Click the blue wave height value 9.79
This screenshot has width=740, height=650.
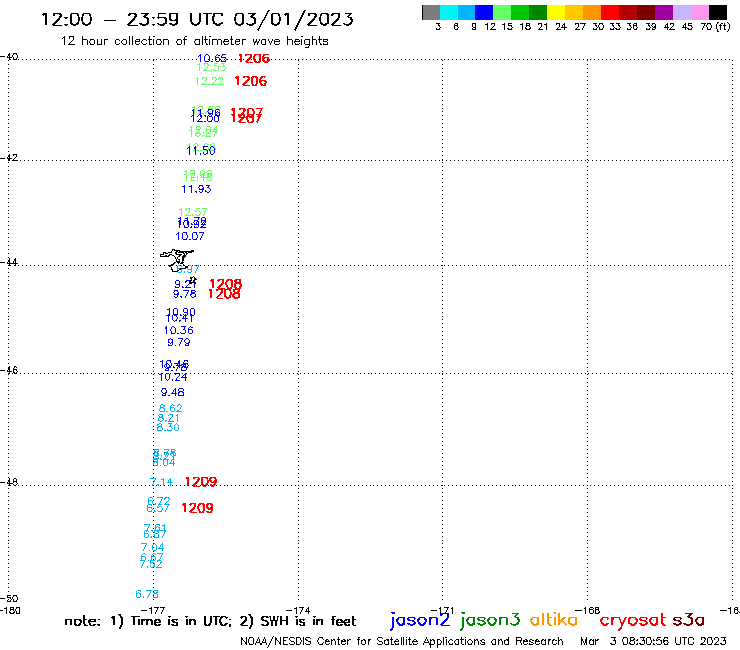(x=178, y=342)
